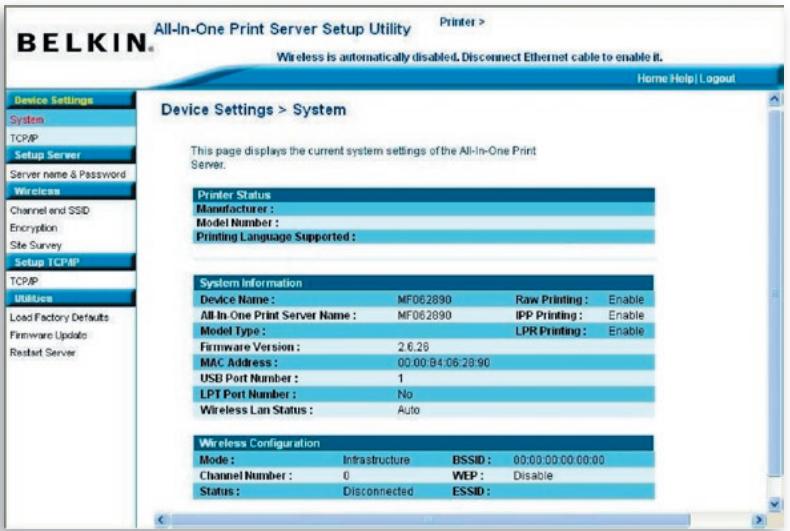Open the Encryption settings page
The height and width of the screenshot is (531, 790).
pyautogui.click(x=33, y=228)
